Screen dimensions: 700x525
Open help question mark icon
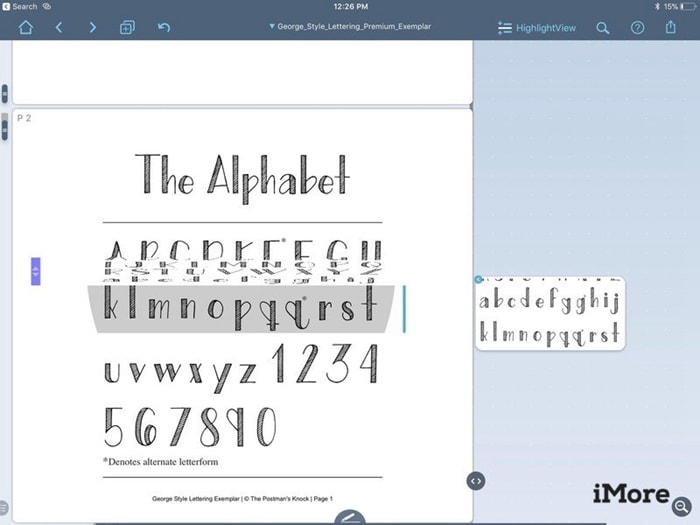click(x=638, y=28)
